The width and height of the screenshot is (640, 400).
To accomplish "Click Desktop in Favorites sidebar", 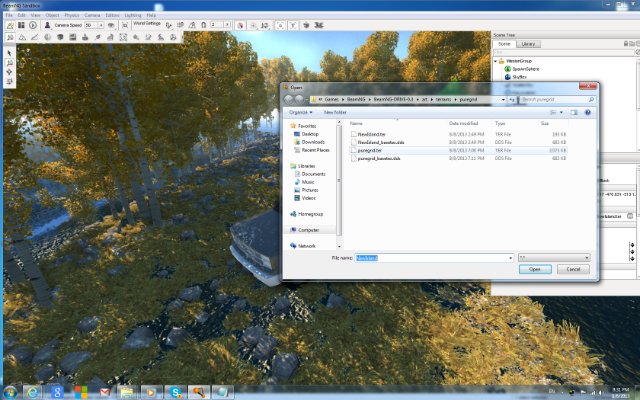I will (x=310, y=134).
